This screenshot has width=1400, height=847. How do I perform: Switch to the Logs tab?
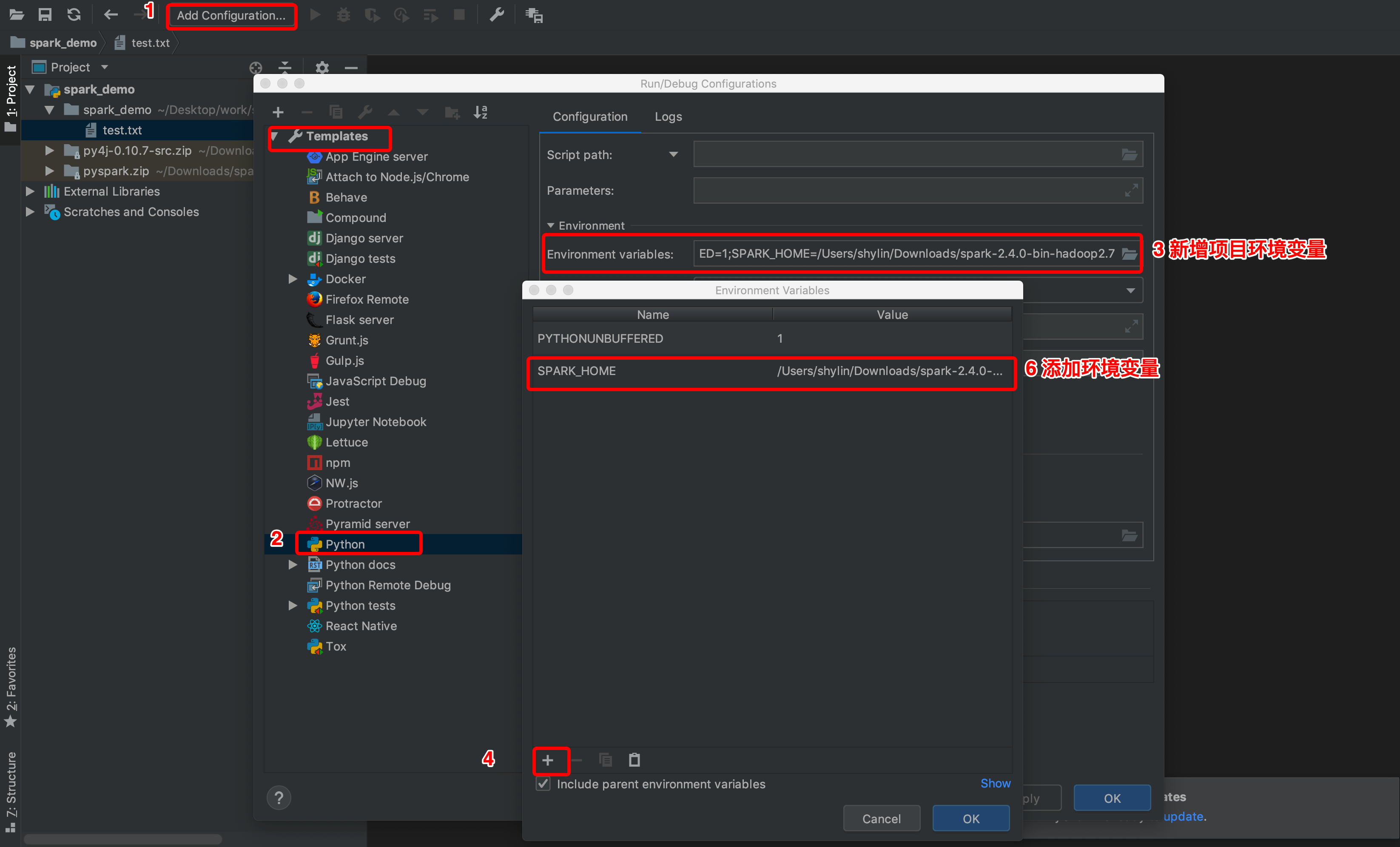668,117
